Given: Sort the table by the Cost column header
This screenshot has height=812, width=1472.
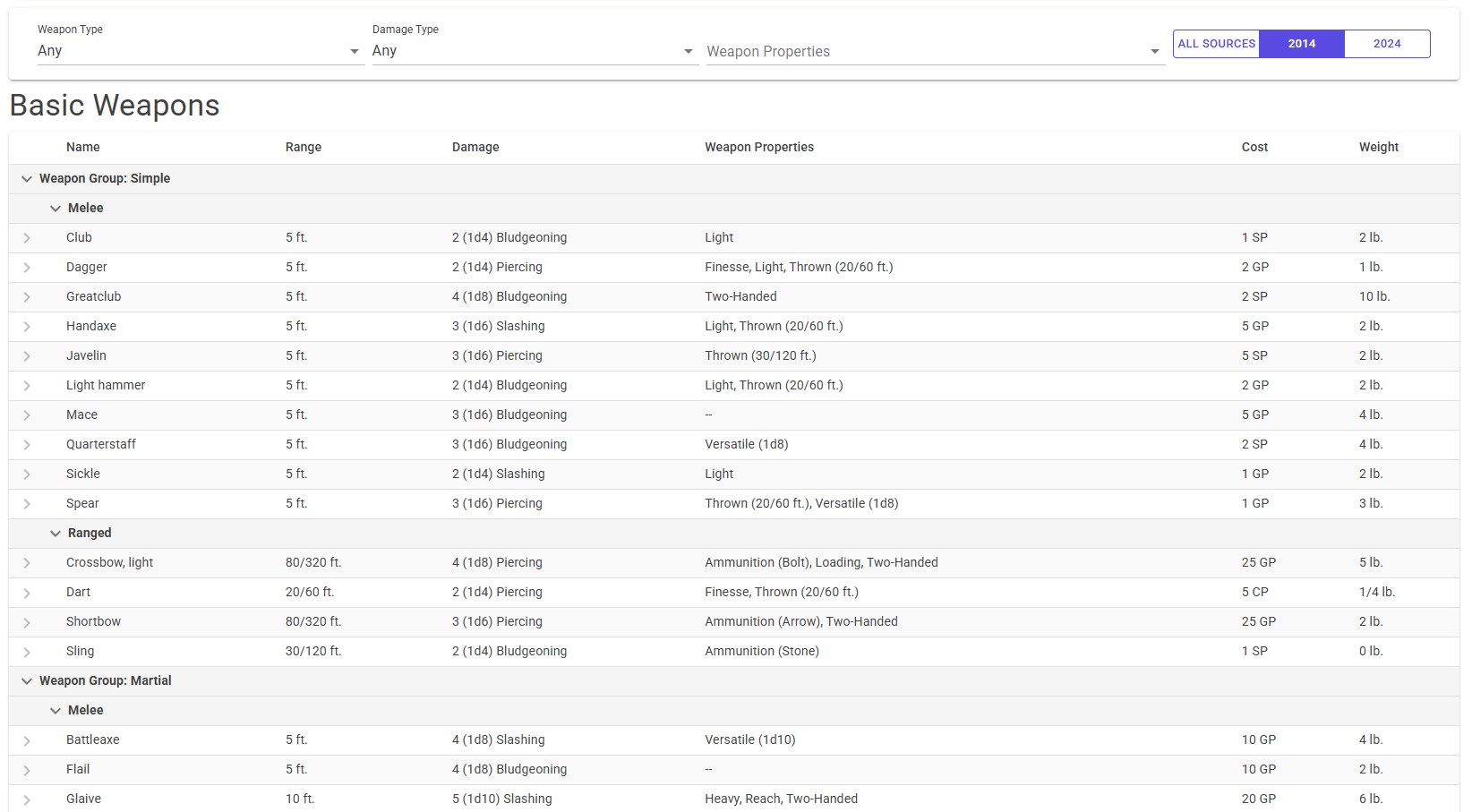Looking at the screenshot, I should point(1254,147).
